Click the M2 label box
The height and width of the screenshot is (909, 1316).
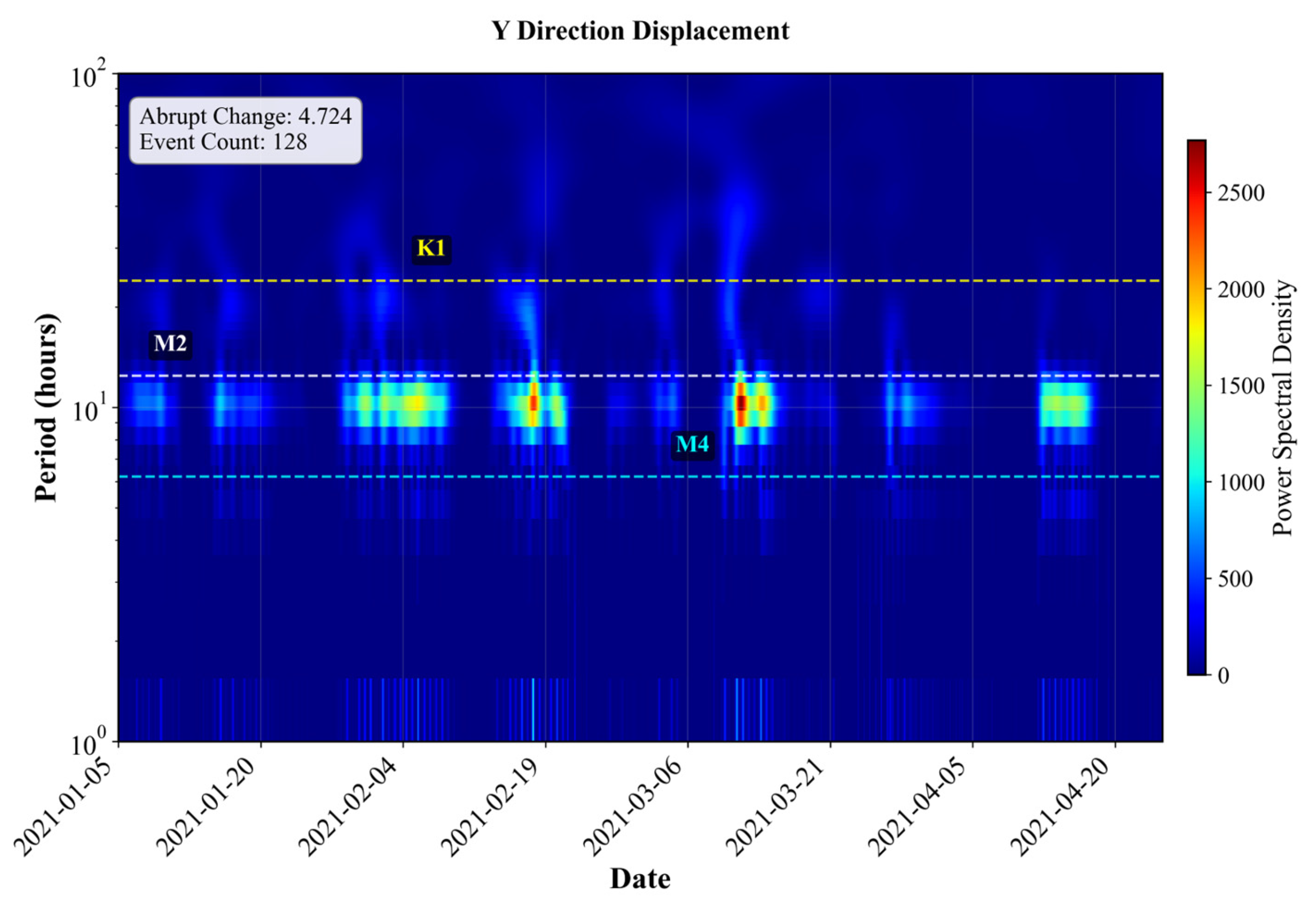[170, 344]
